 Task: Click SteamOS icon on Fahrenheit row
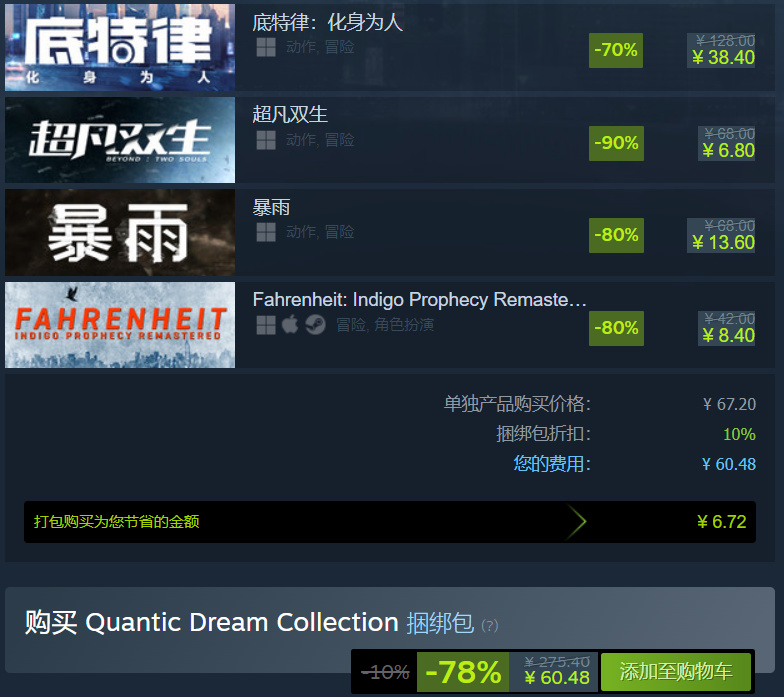click(x=315, y=325)
